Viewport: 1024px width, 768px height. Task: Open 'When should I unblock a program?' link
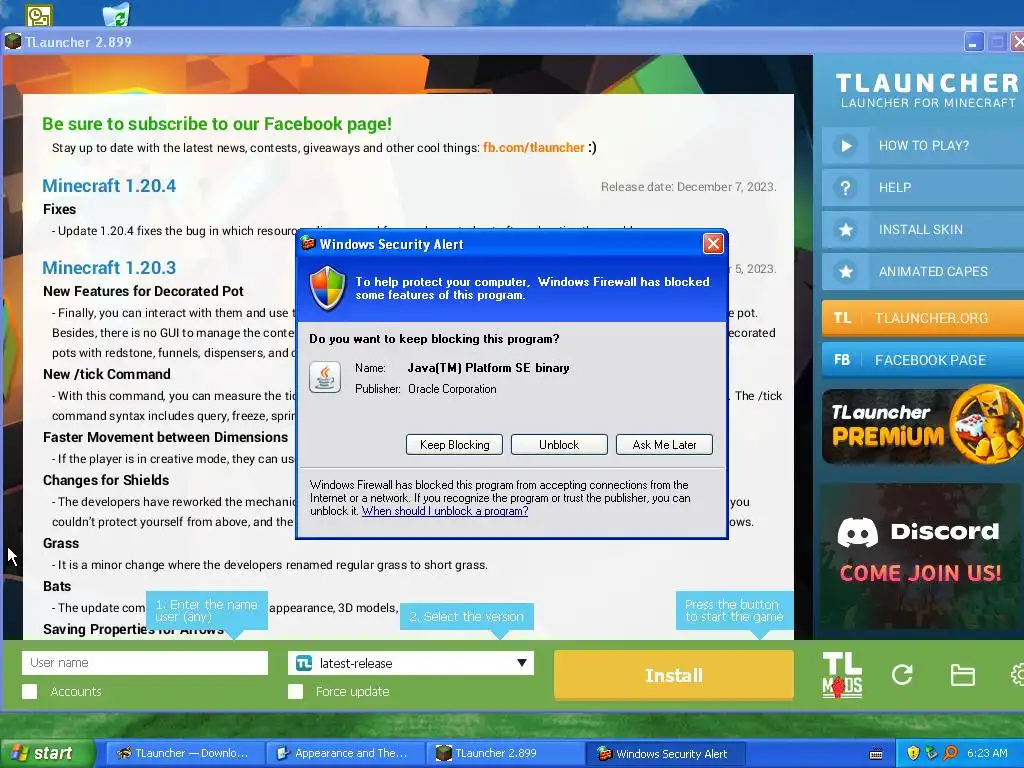click(445, 511)
